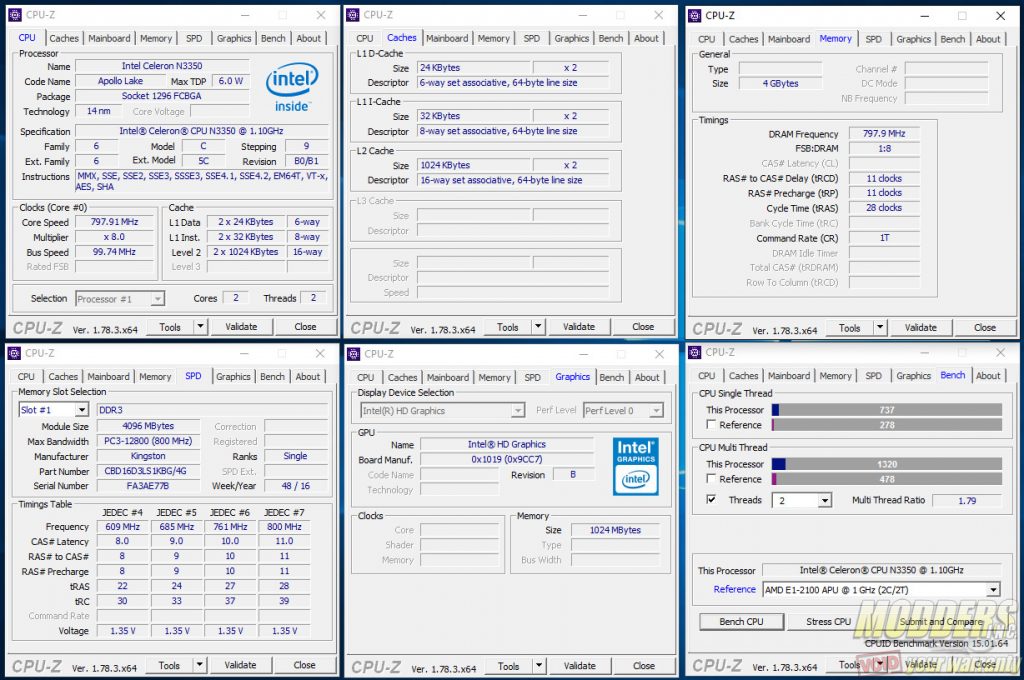
Task: Click the CPU-Z title icon in the Caches-tab window
Action: coord(353,14)
